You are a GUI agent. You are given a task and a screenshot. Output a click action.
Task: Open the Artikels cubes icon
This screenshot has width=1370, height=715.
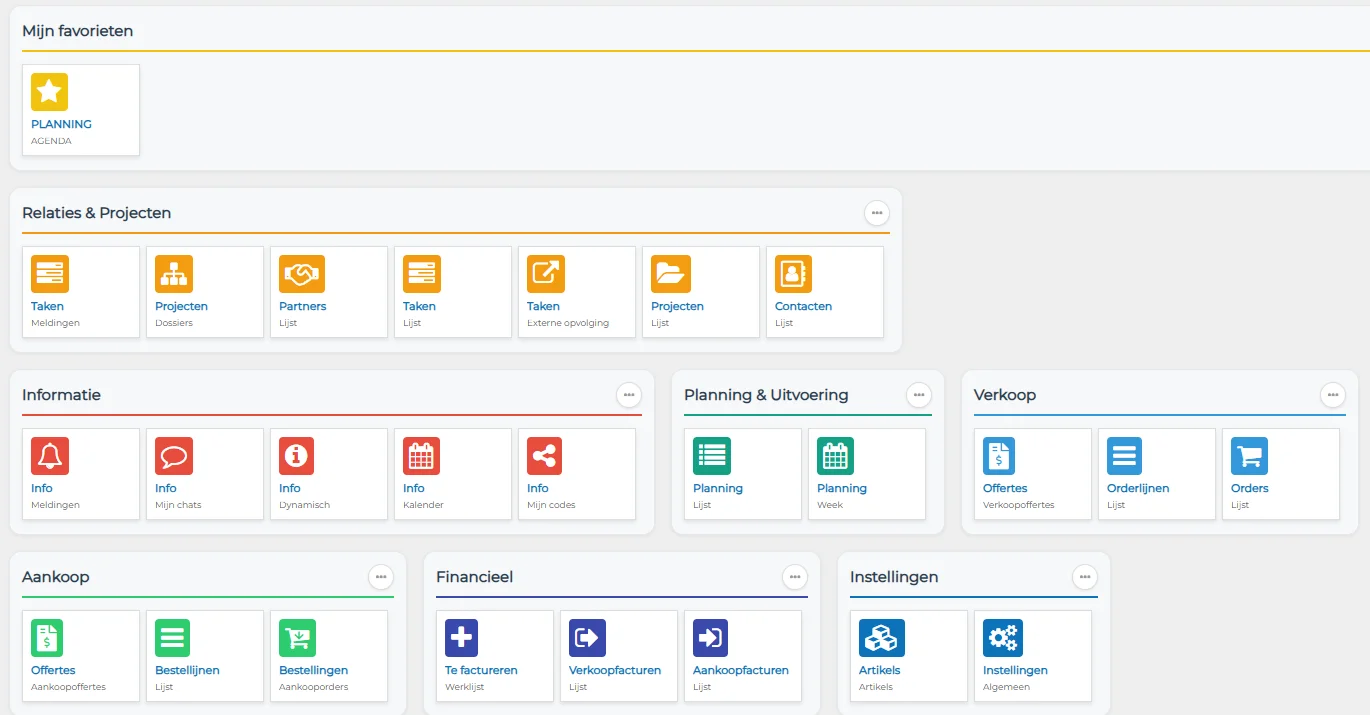click(882, 638)
